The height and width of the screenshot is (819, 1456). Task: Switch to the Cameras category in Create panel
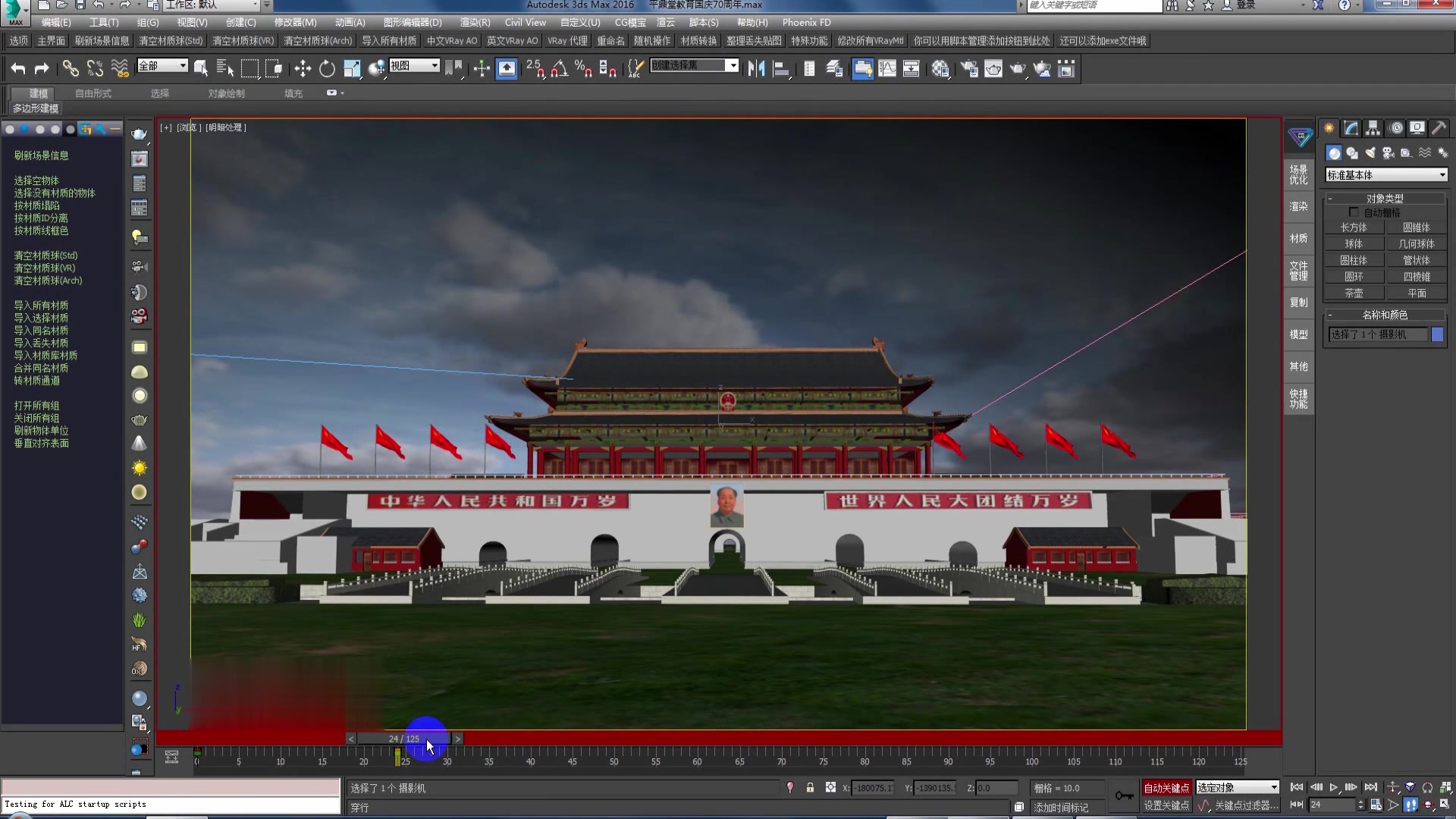[1388, 153]
